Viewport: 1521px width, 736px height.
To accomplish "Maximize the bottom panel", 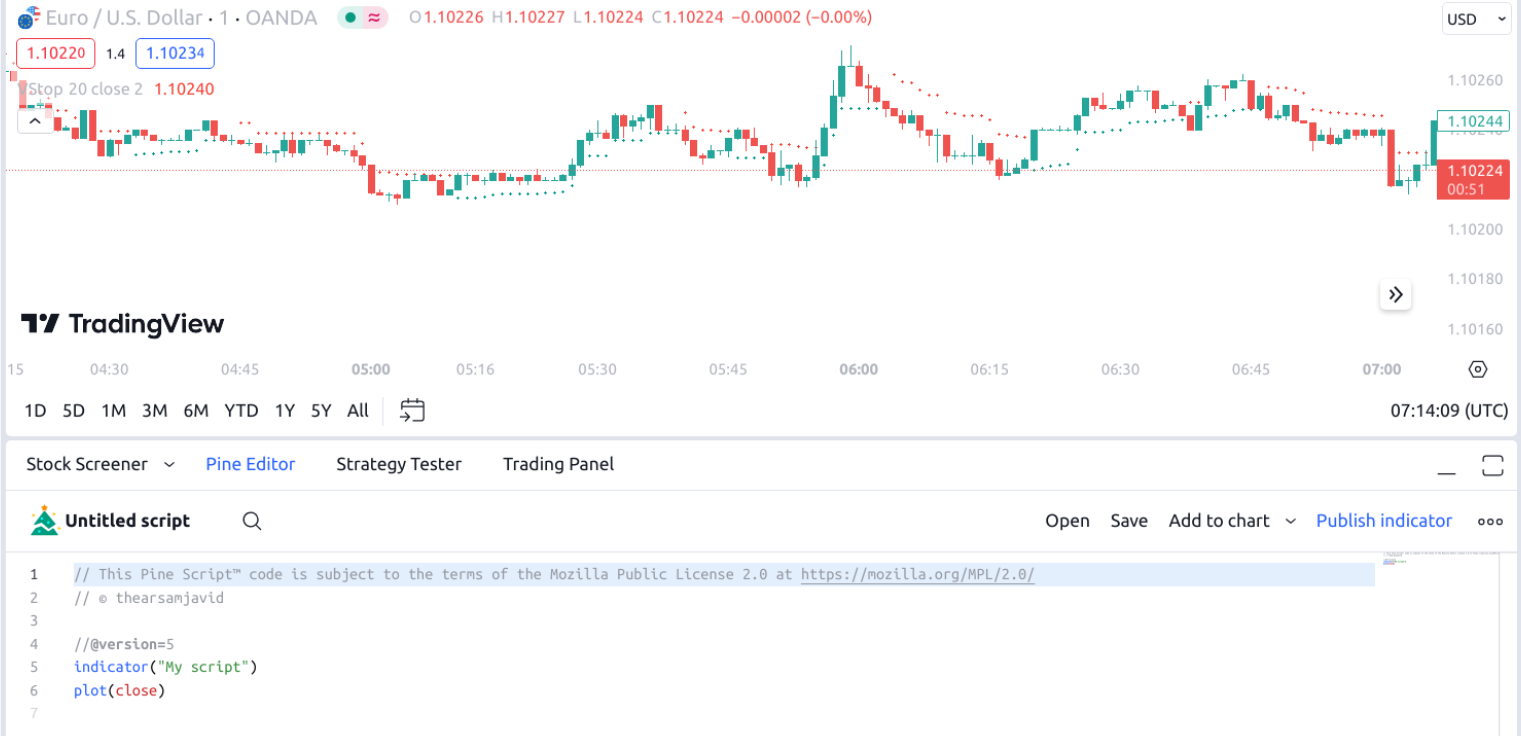I will click(1493, 465).
